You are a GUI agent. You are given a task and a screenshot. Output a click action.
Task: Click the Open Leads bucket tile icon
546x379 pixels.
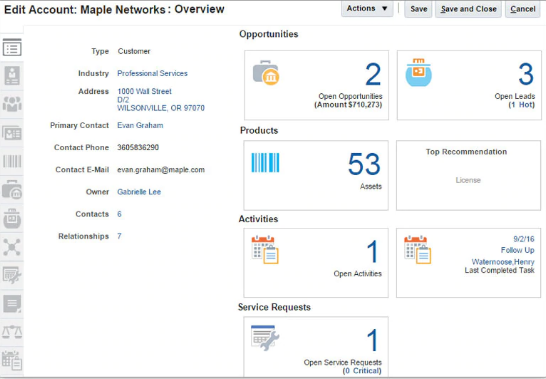419,72
